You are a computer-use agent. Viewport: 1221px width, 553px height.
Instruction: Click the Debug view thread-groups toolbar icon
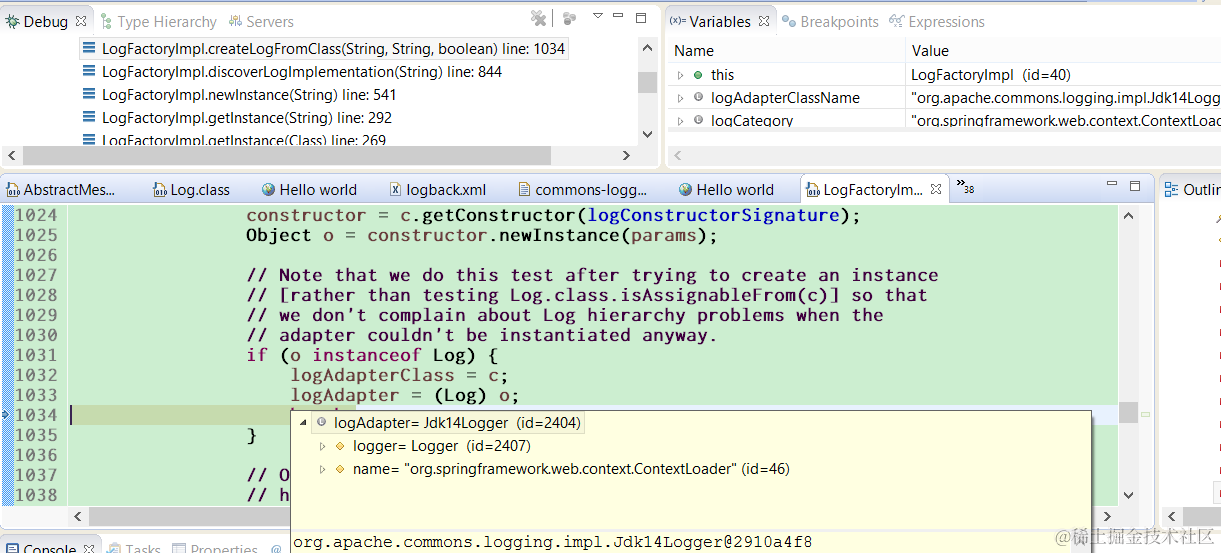tap(569, 18)
